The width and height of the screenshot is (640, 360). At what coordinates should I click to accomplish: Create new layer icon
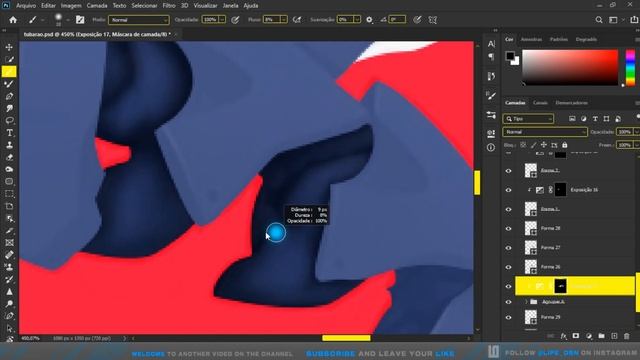point(614,336)
